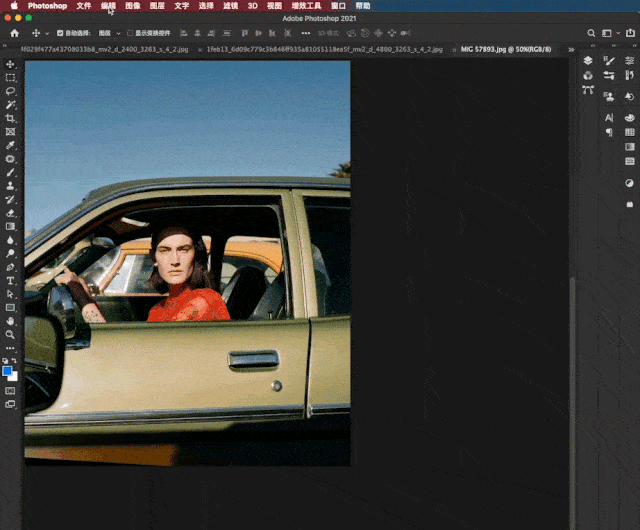Select the Move tool in left toolbar
Screen dimensions: 640x530
point(10,65)
